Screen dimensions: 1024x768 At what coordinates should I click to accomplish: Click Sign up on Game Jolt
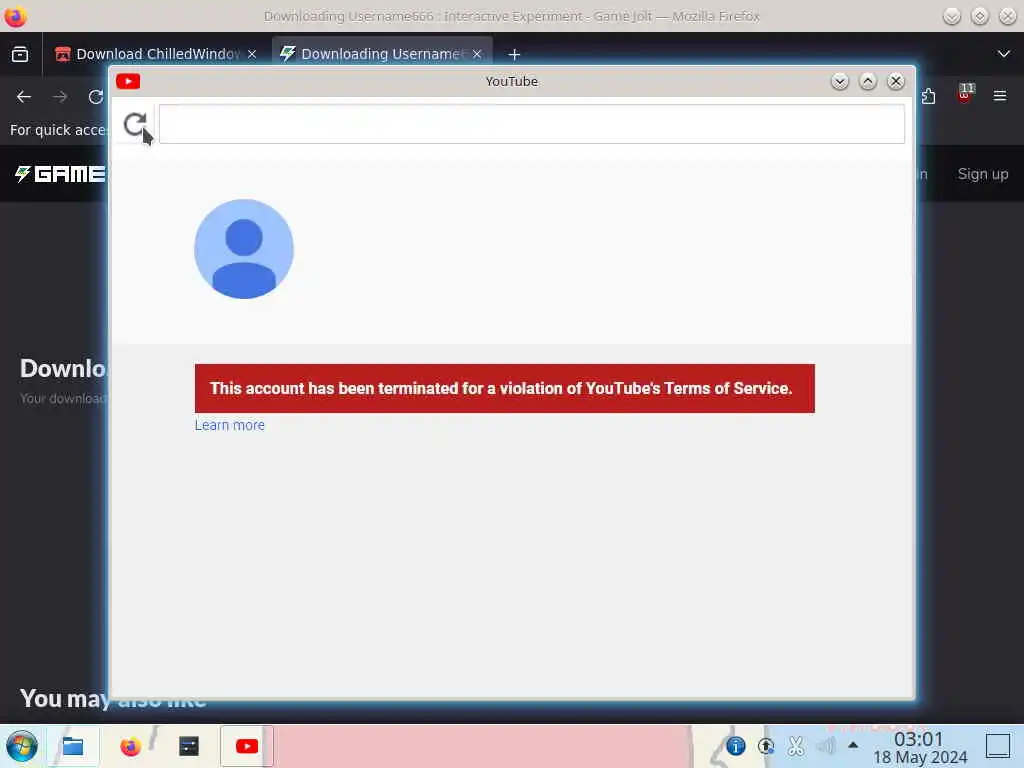pyautogui.click(x=983, y=174)
